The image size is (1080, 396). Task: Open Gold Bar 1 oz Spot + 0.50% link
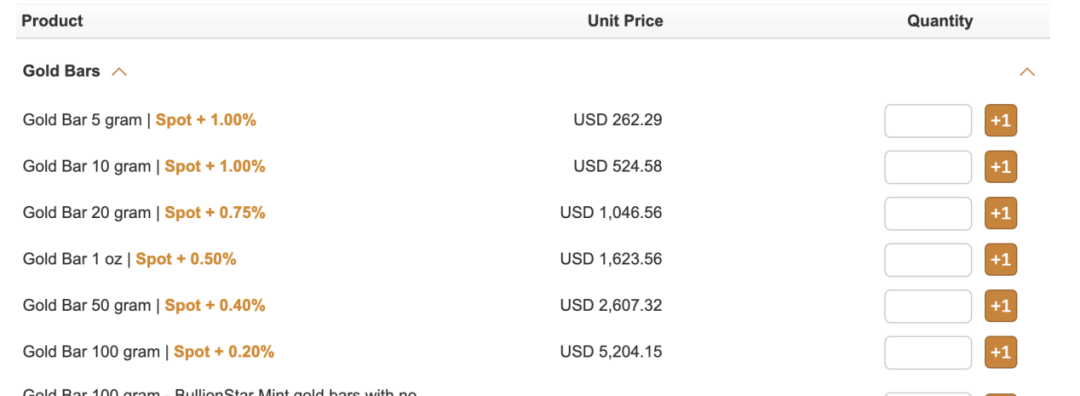(186, 259)
